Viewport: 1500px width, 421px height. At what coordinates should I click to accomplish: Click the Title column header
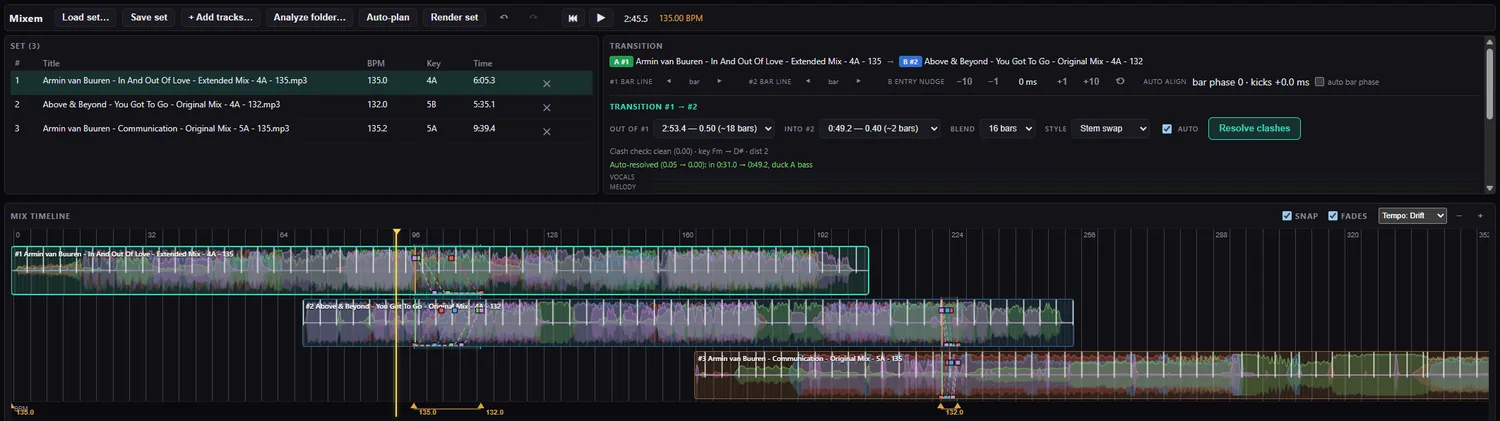tap(51, 64)
